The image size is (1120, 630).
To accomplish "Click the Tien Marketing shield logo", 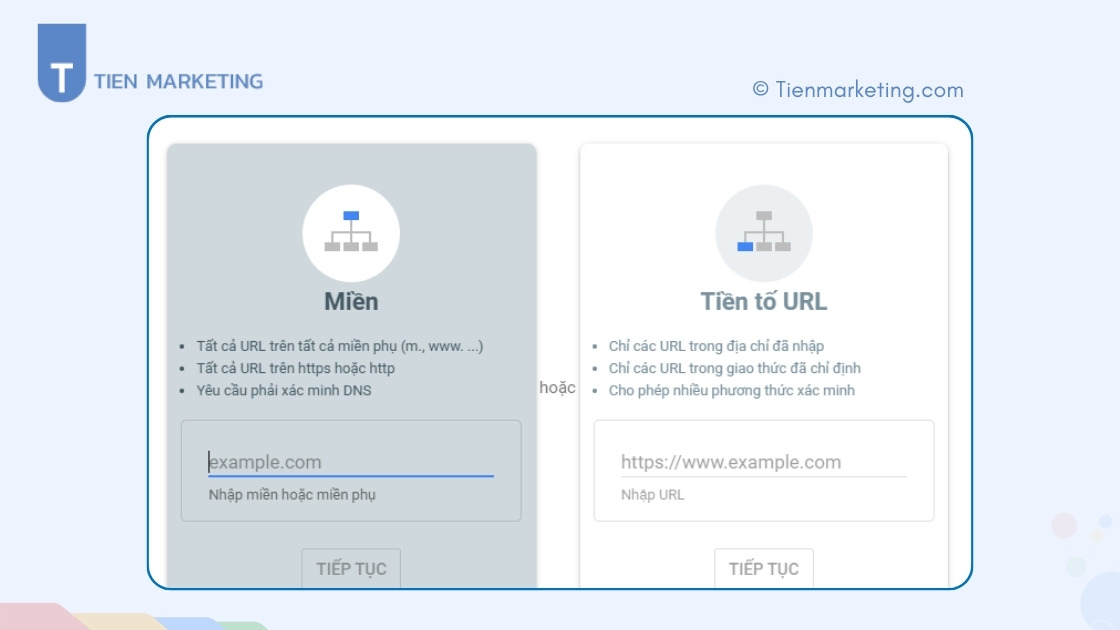I will (x=62, y=64).
